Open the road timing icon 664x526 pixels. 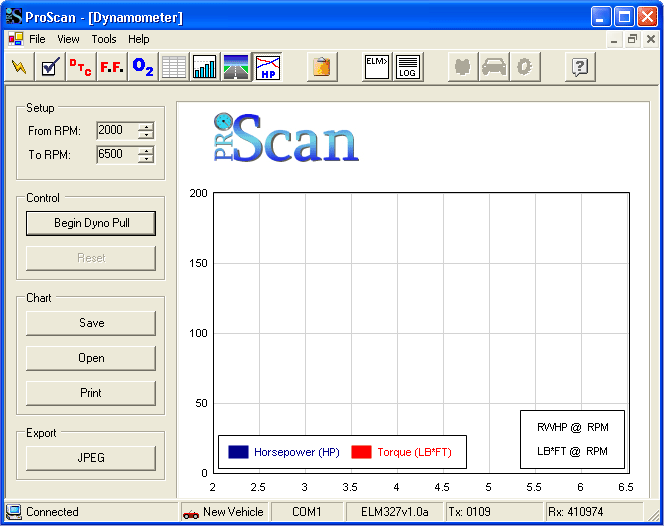click(235, 67)
